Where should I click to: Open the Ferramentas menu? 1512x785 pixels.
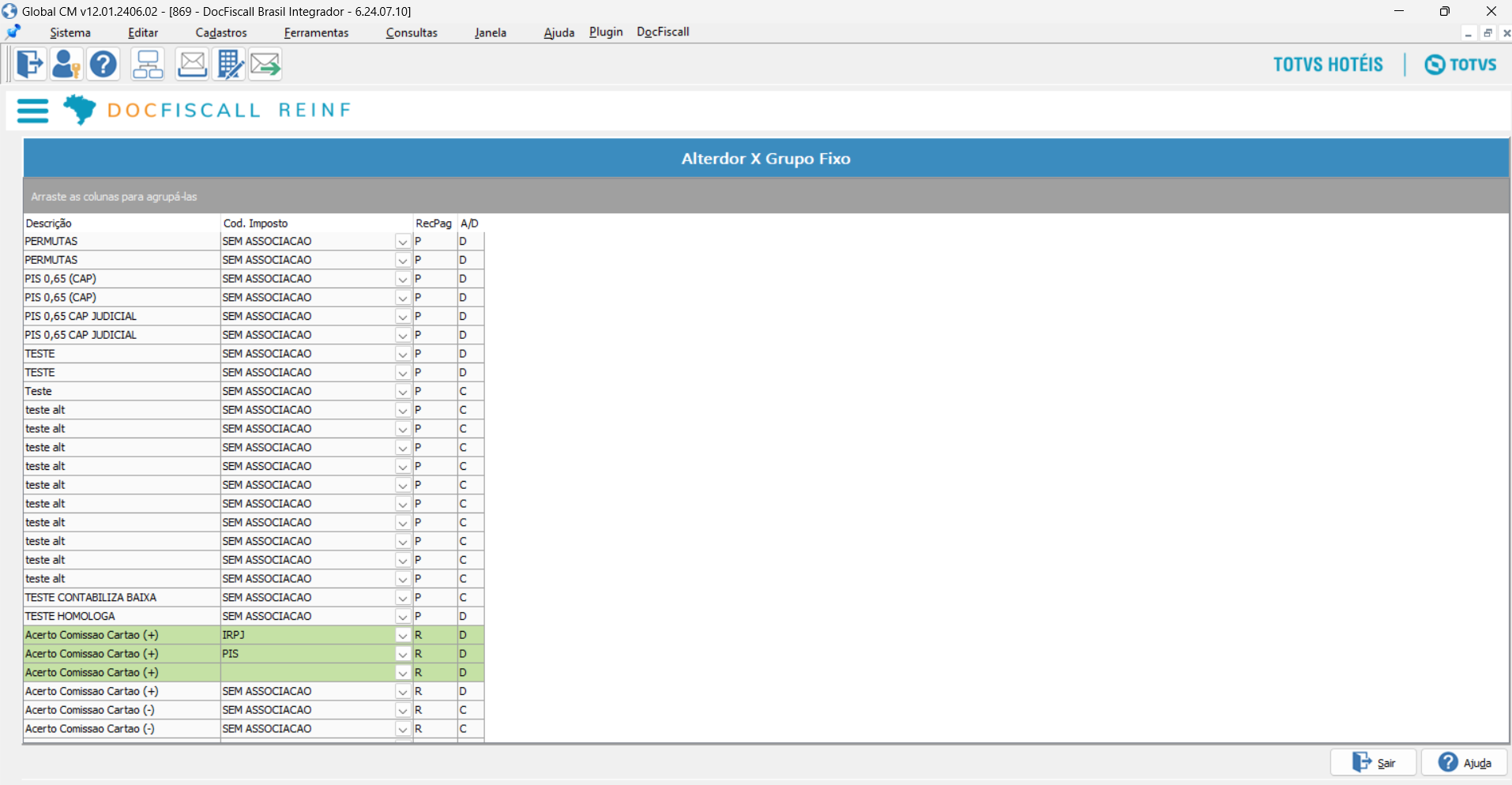316,32
